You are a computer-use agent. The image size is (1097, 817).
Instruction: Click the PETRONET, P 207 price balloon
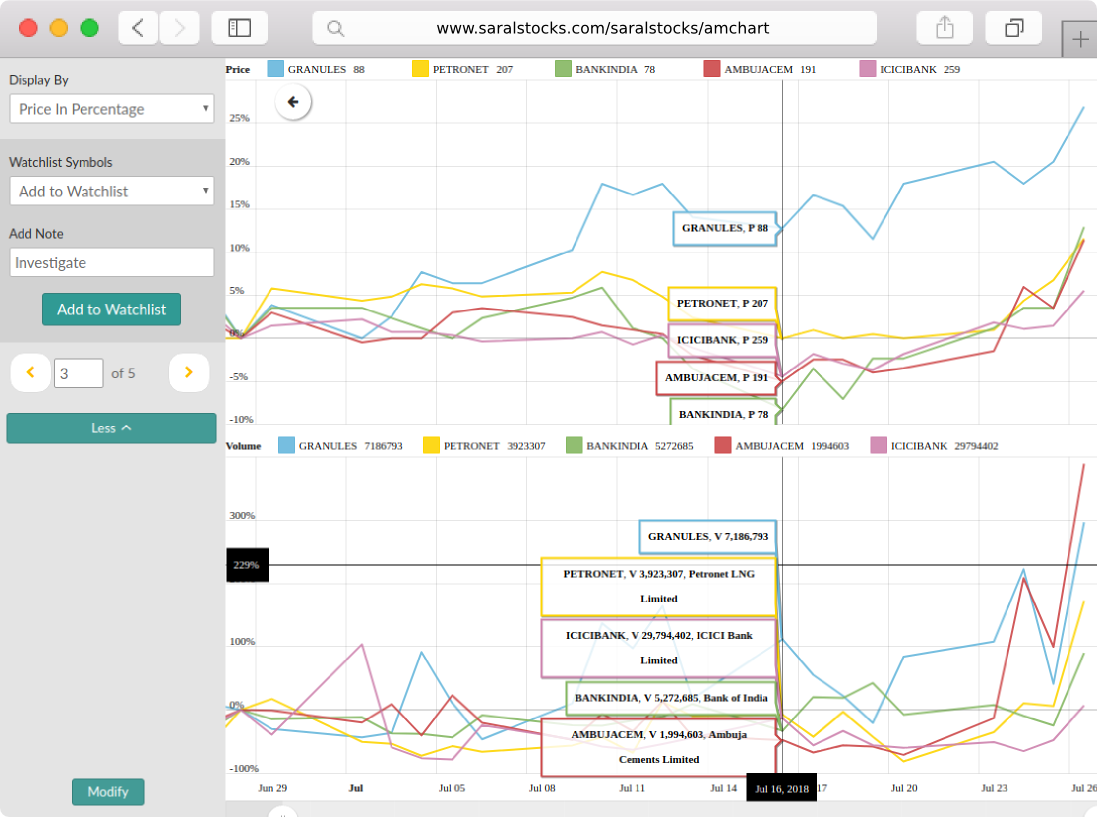click(722, 304)
